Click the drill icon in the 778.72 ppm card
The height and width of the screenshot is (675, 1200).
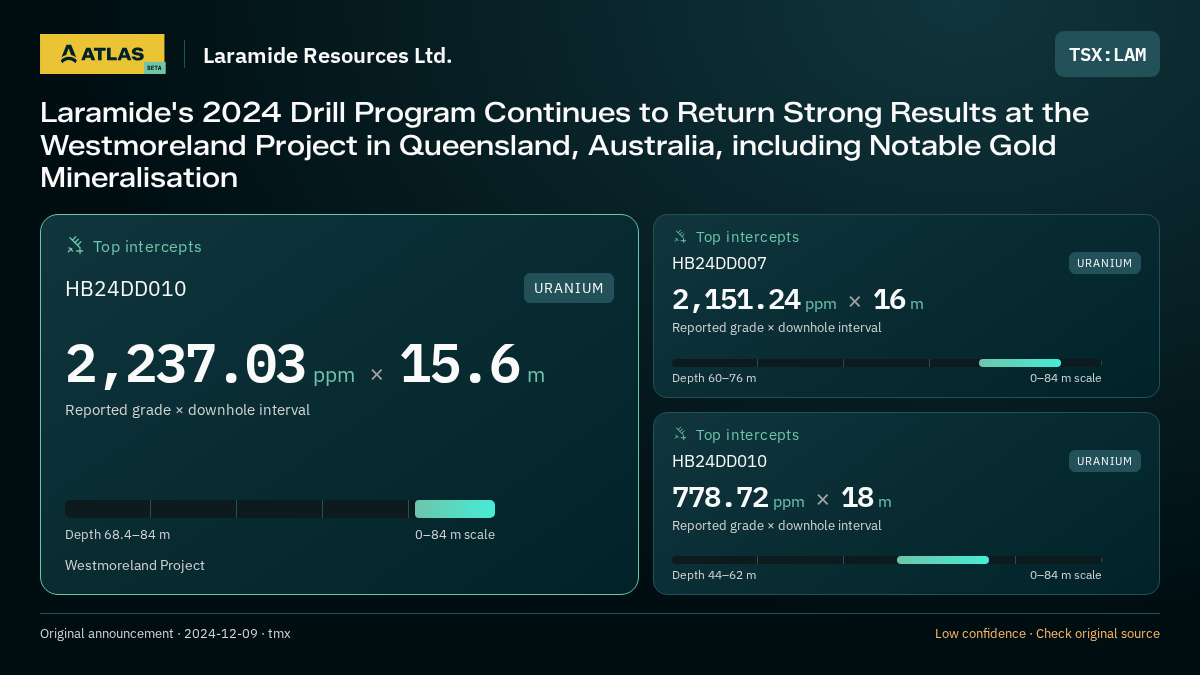click(x=680, y=434)
